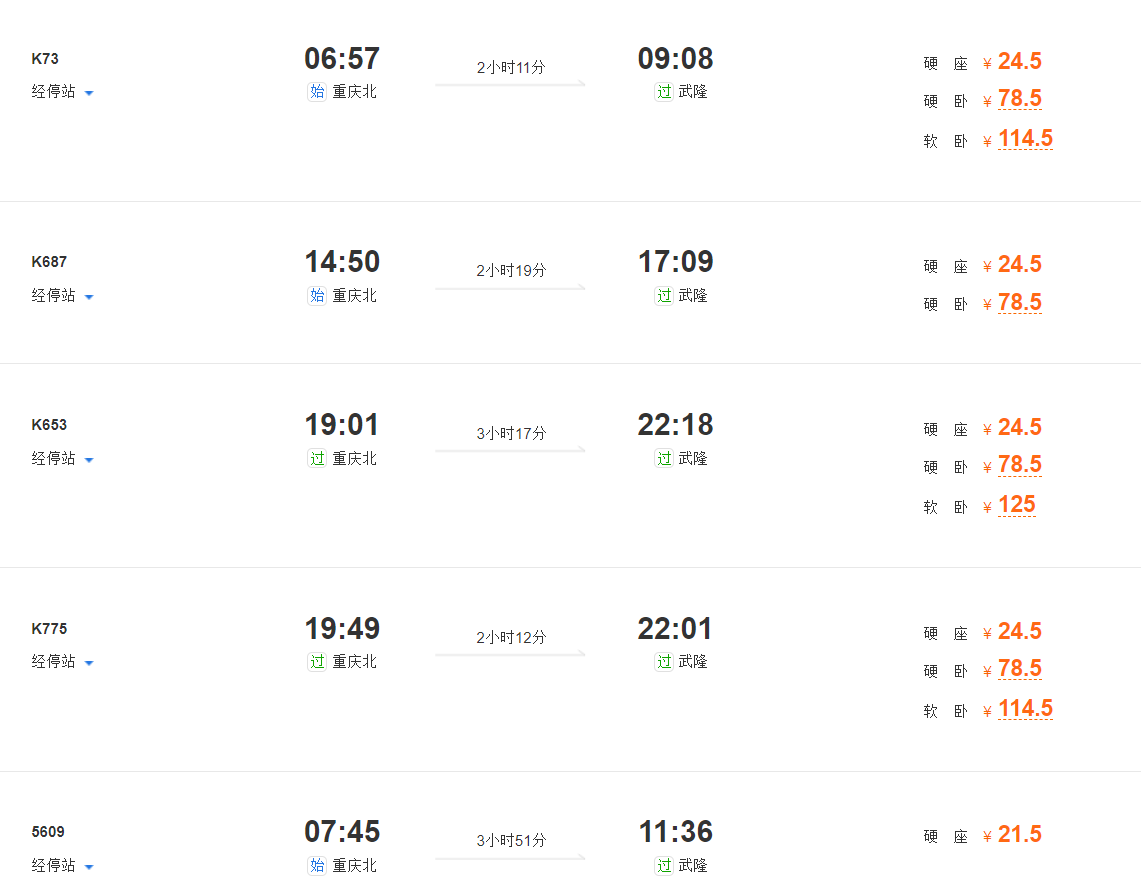Select K73 软卧 price 114.5
Screen dimensions: 1141x894
pos(1025,139)
